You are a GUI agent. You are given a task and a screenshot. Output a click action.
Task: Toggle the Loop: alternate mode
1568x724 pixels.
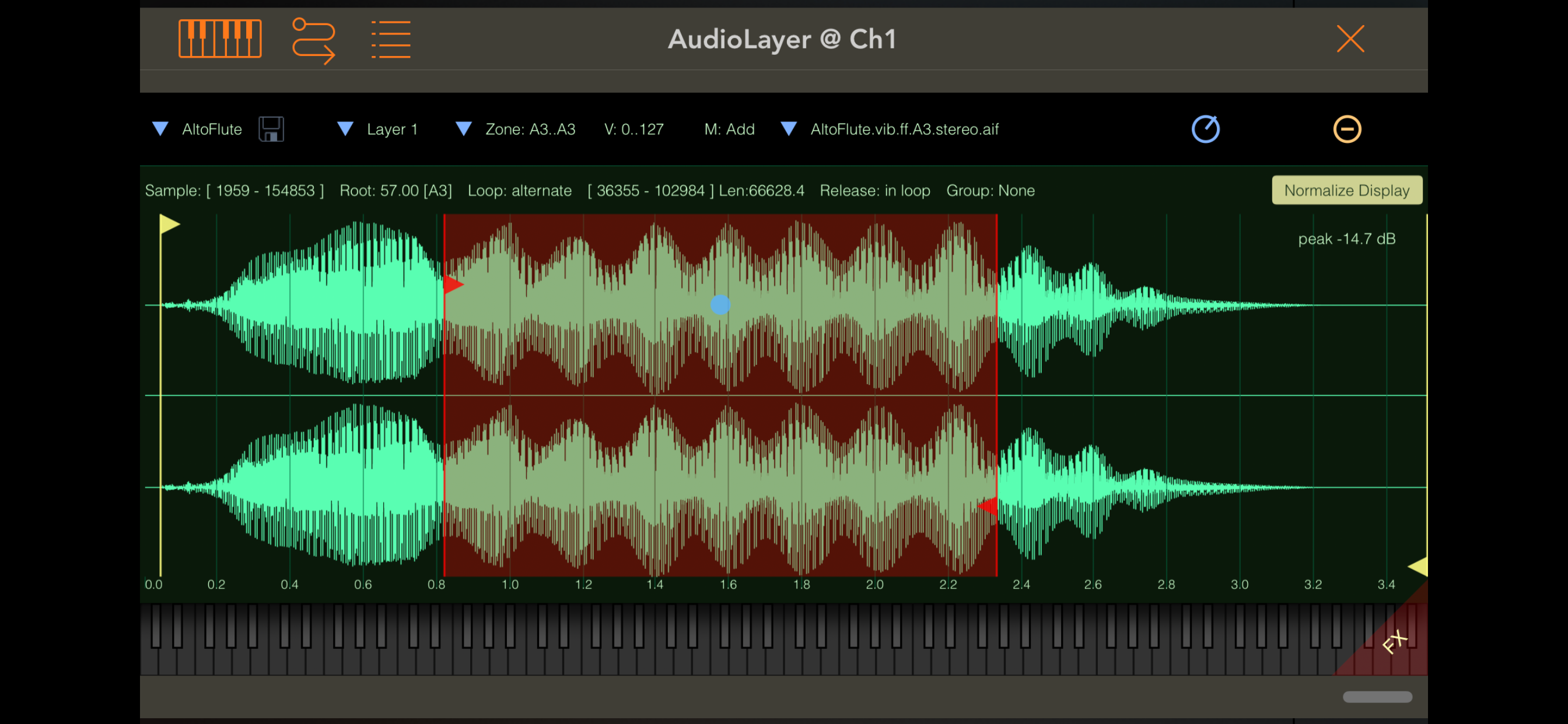click(519, 191)
